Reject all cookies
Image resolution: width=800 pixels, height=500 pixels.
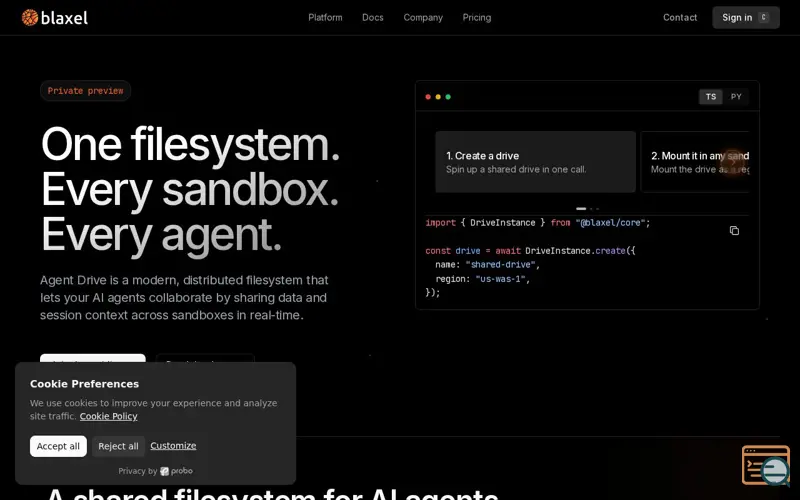[118, 446]
